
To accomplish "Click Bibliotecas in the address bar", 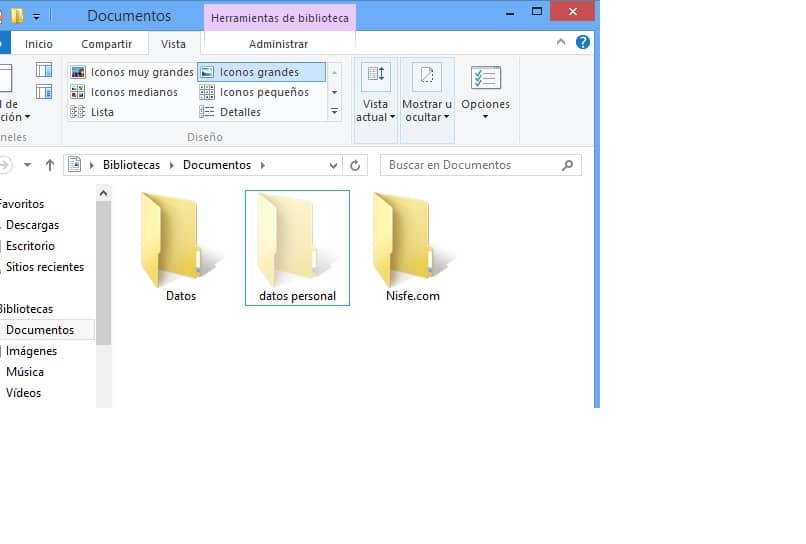I will 131,165.
